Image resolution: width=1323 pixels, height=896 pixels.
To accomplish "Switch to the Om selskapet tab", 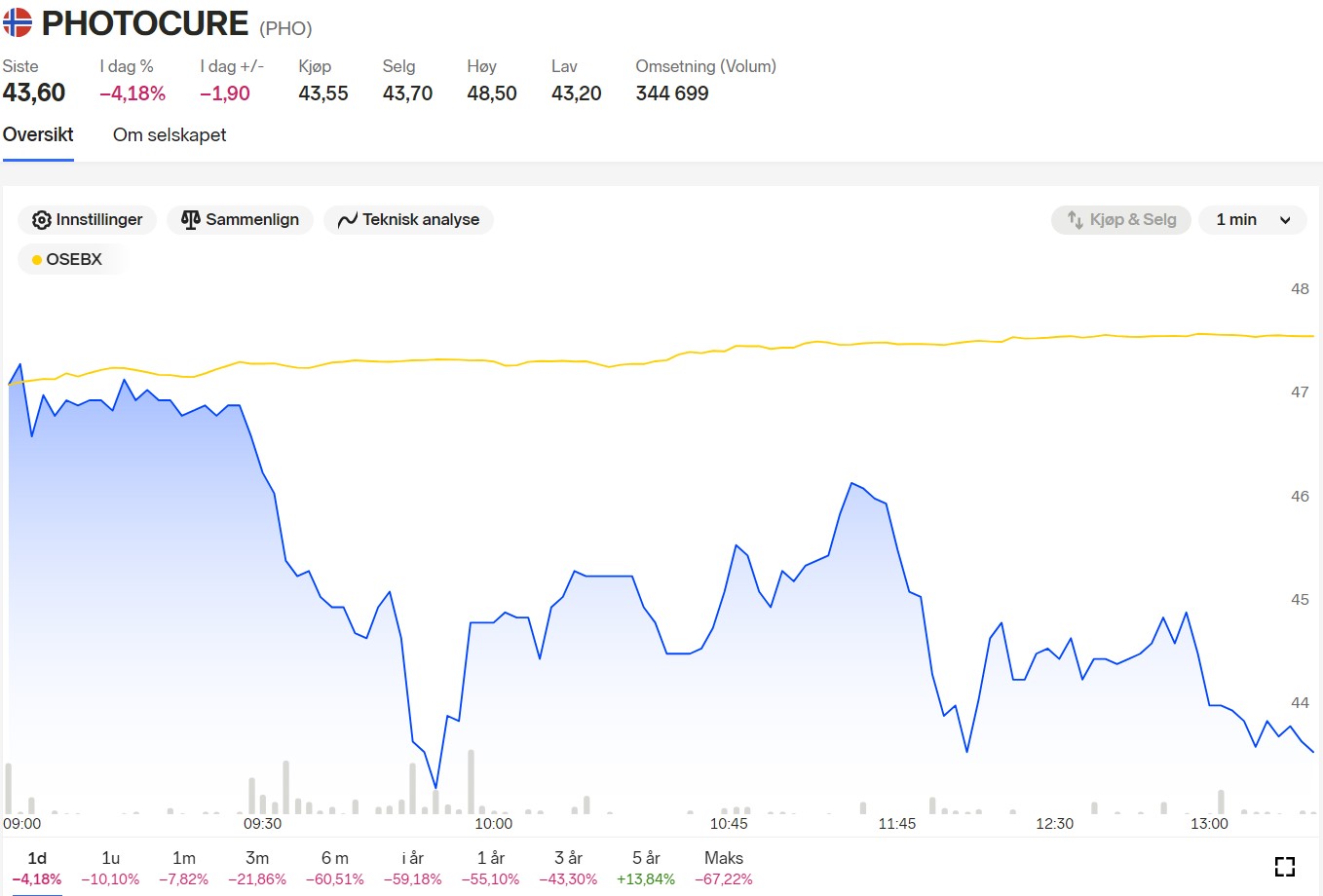I will pyautogui.click(x=170, y=134).
